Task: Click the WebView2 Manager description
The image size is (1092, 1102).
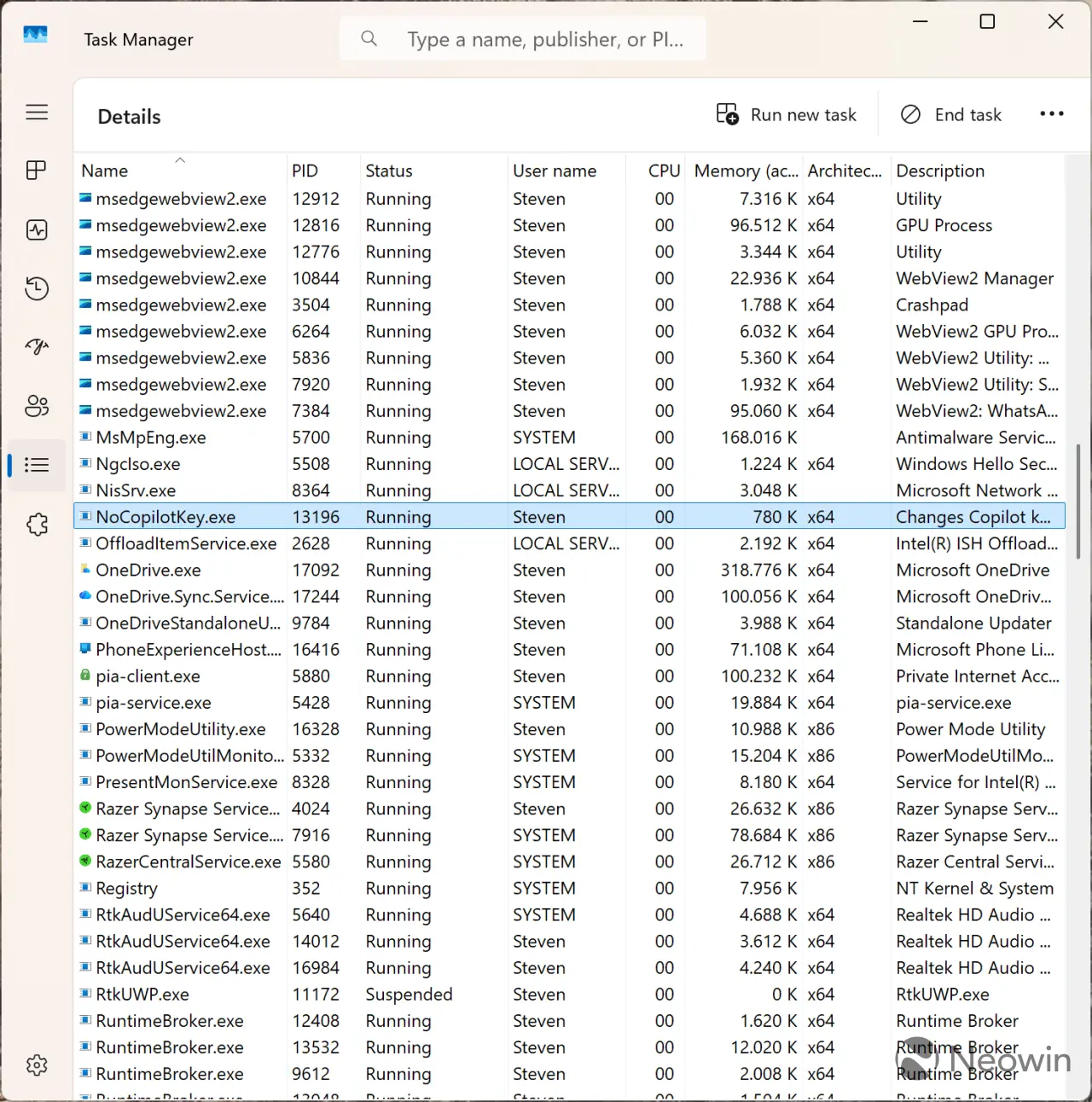Action: [974, 278]
